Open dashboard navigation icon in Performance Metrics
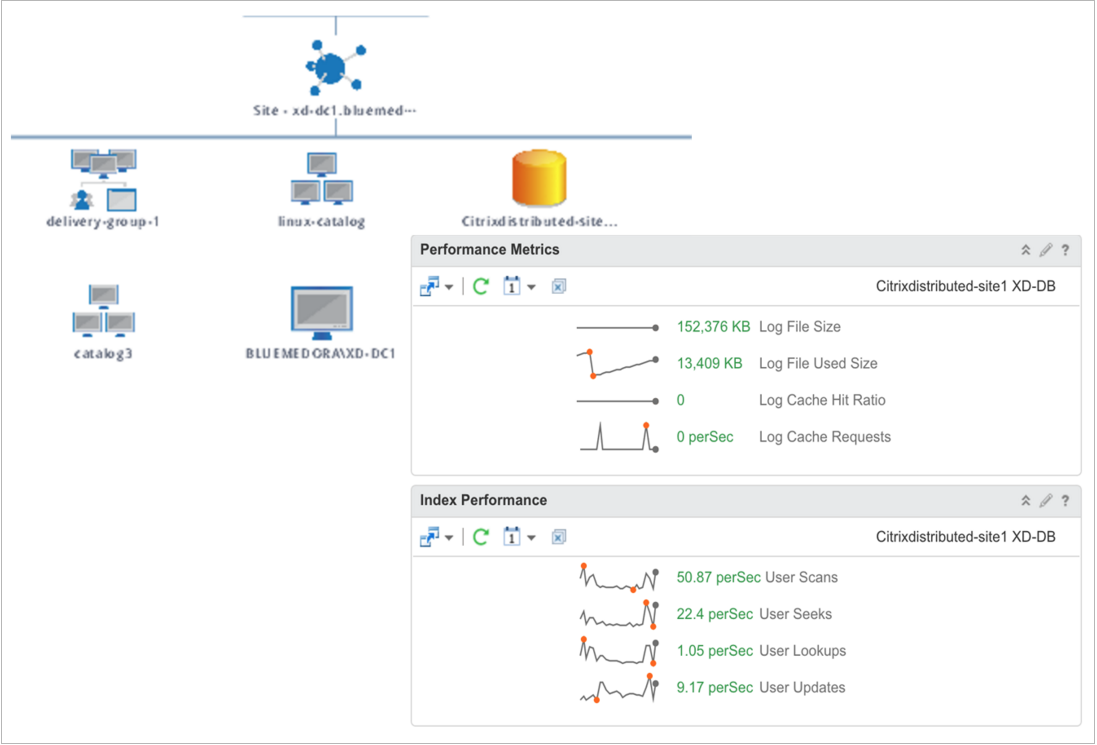 (x=430, y=286)
